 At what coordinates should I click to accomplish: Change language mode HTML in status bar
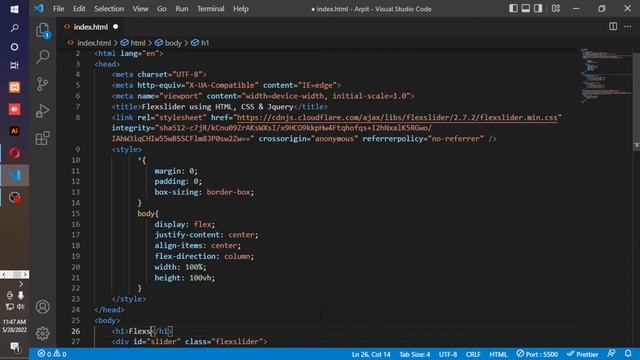pyautogui.click(x=498, y=354)
